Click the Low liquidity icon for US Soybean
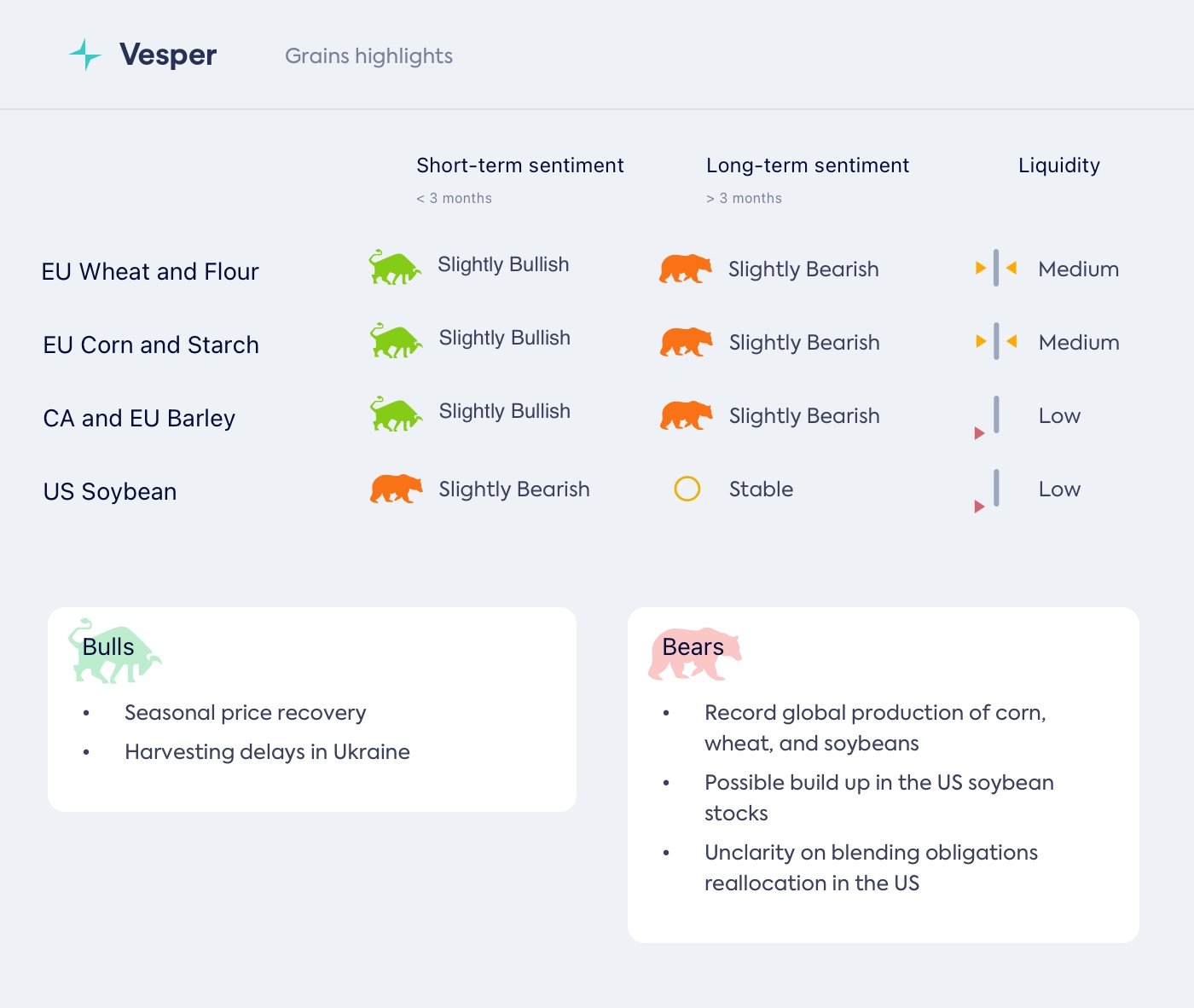Screen dimensions: 1194x1008 [989, 490]
